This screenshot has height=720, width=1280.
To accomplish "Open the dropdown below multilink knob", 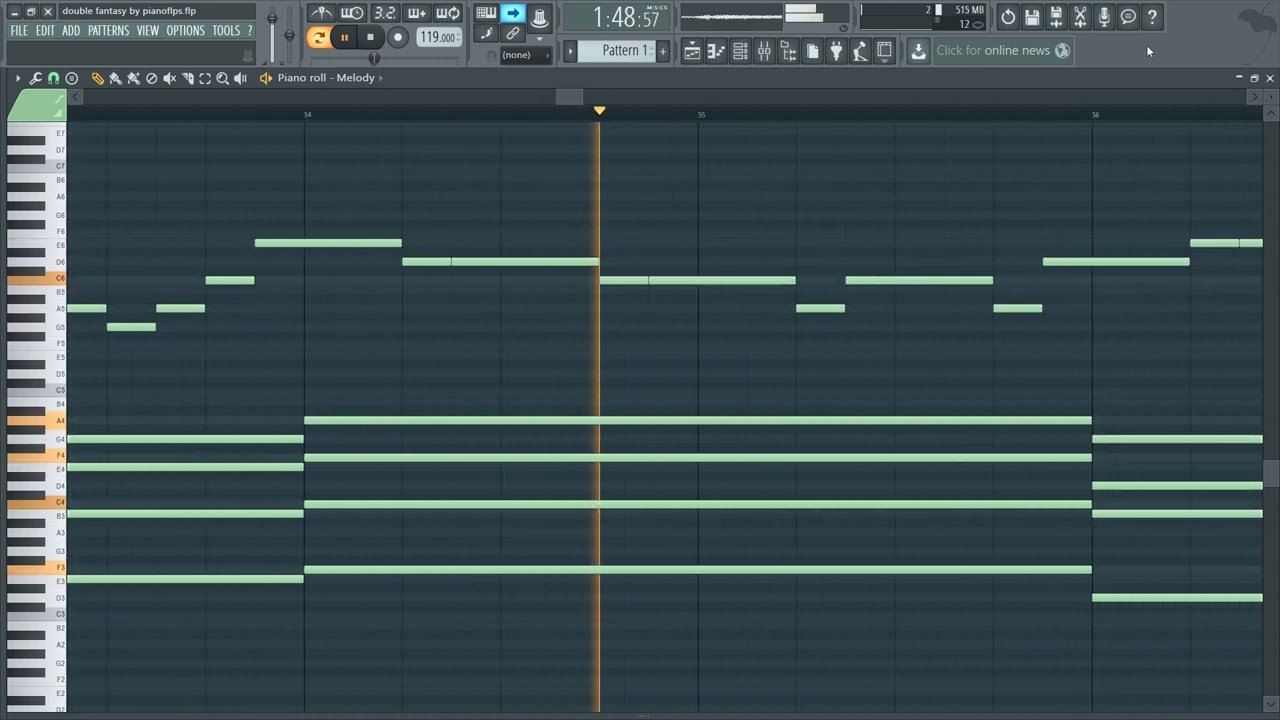I will 539,38.
